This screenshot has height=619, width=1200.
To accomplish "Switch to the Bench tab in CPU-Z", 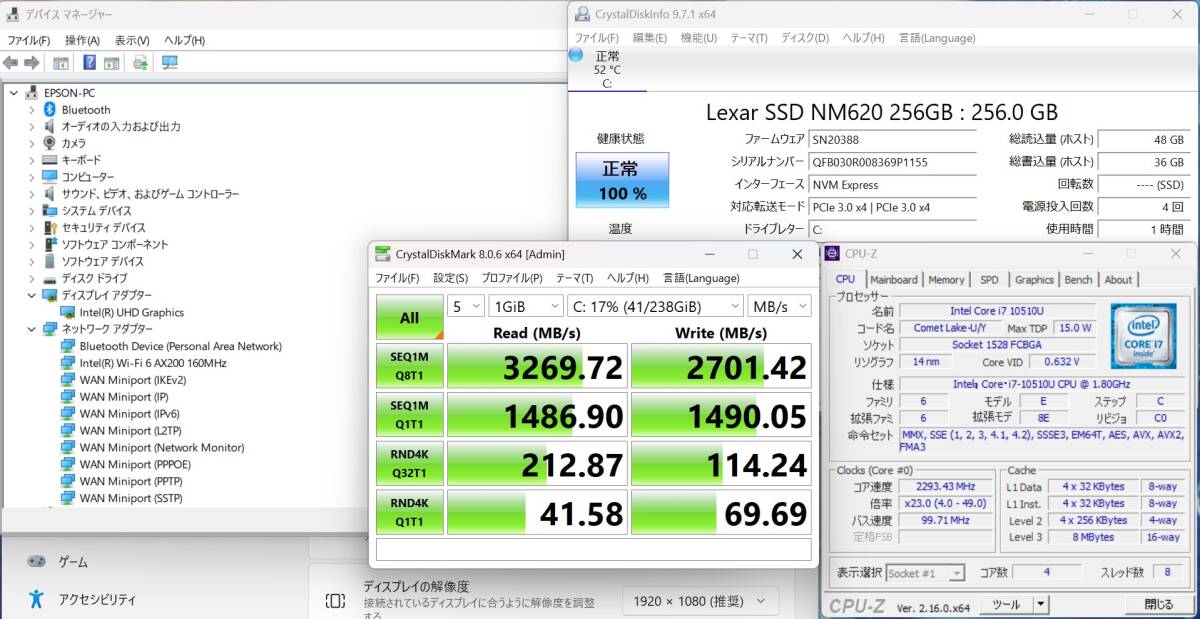I will [x=1078, y=280].
